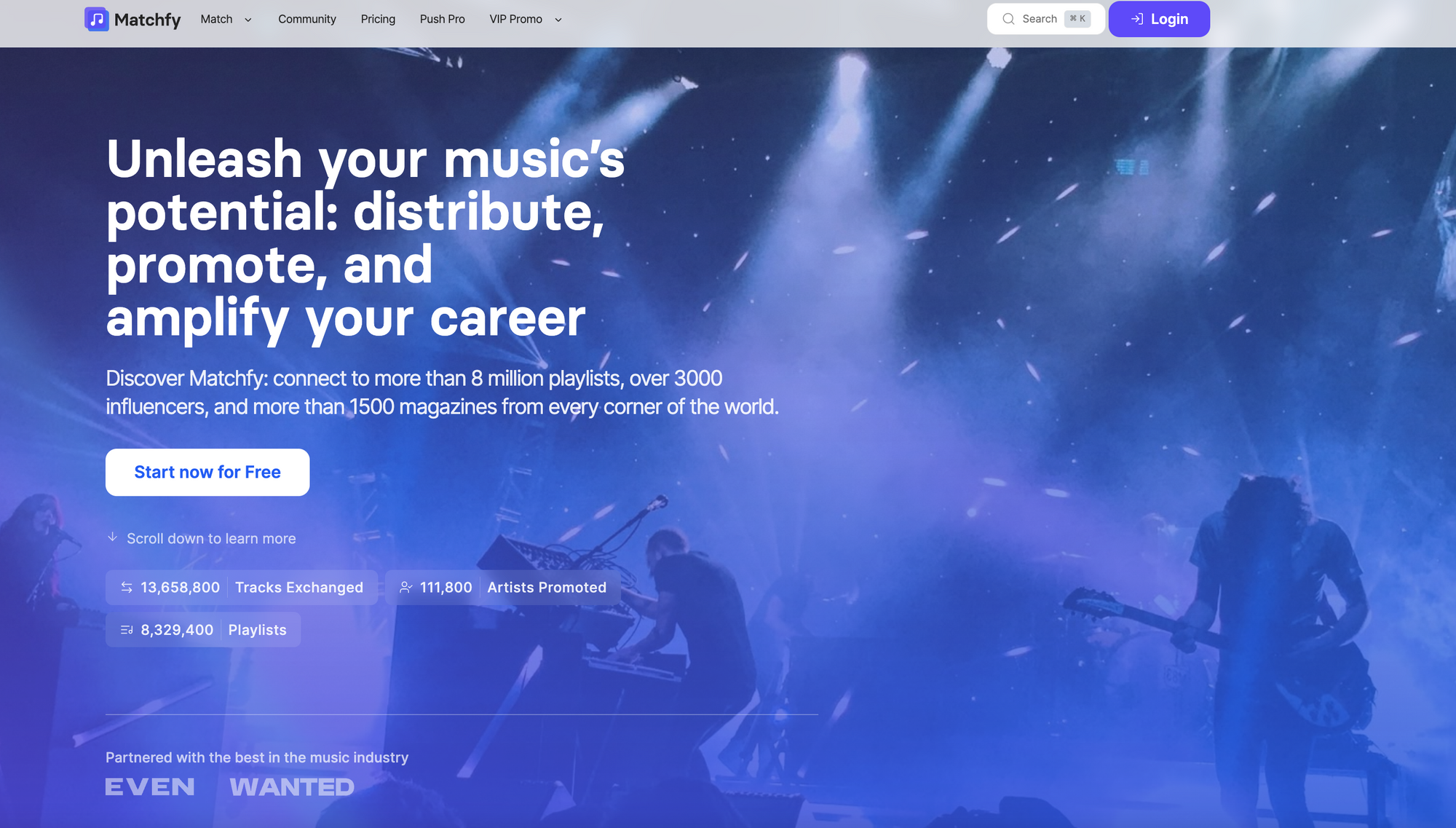
Task: Click the playlist music list icon
Action: (x=127, y=630)
